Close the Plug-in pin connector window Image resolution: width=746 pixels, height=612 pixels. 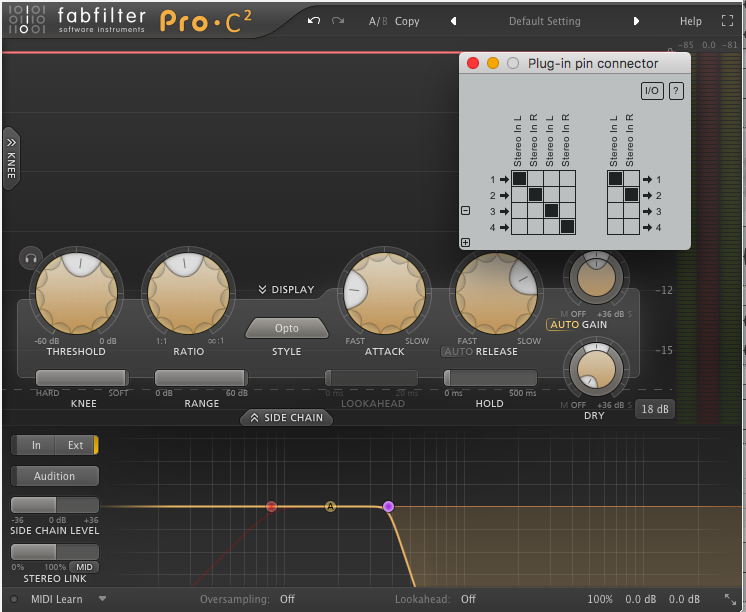point(473,63)
